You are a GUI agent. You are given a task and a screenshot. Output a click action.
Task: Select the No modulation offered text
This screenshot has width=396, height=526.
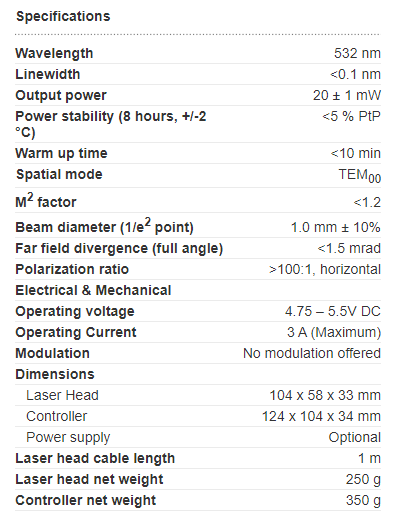click(312, 353)
